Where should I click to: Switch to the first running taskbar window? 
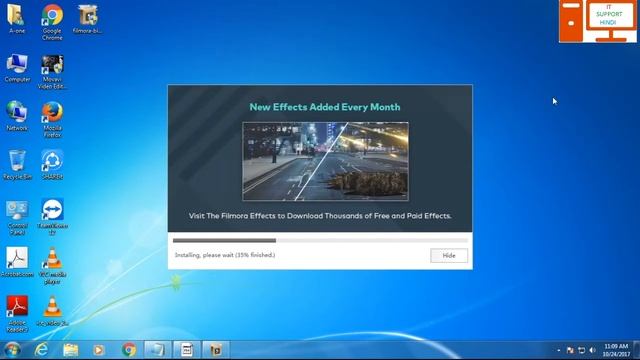click(x=158, y=350)
